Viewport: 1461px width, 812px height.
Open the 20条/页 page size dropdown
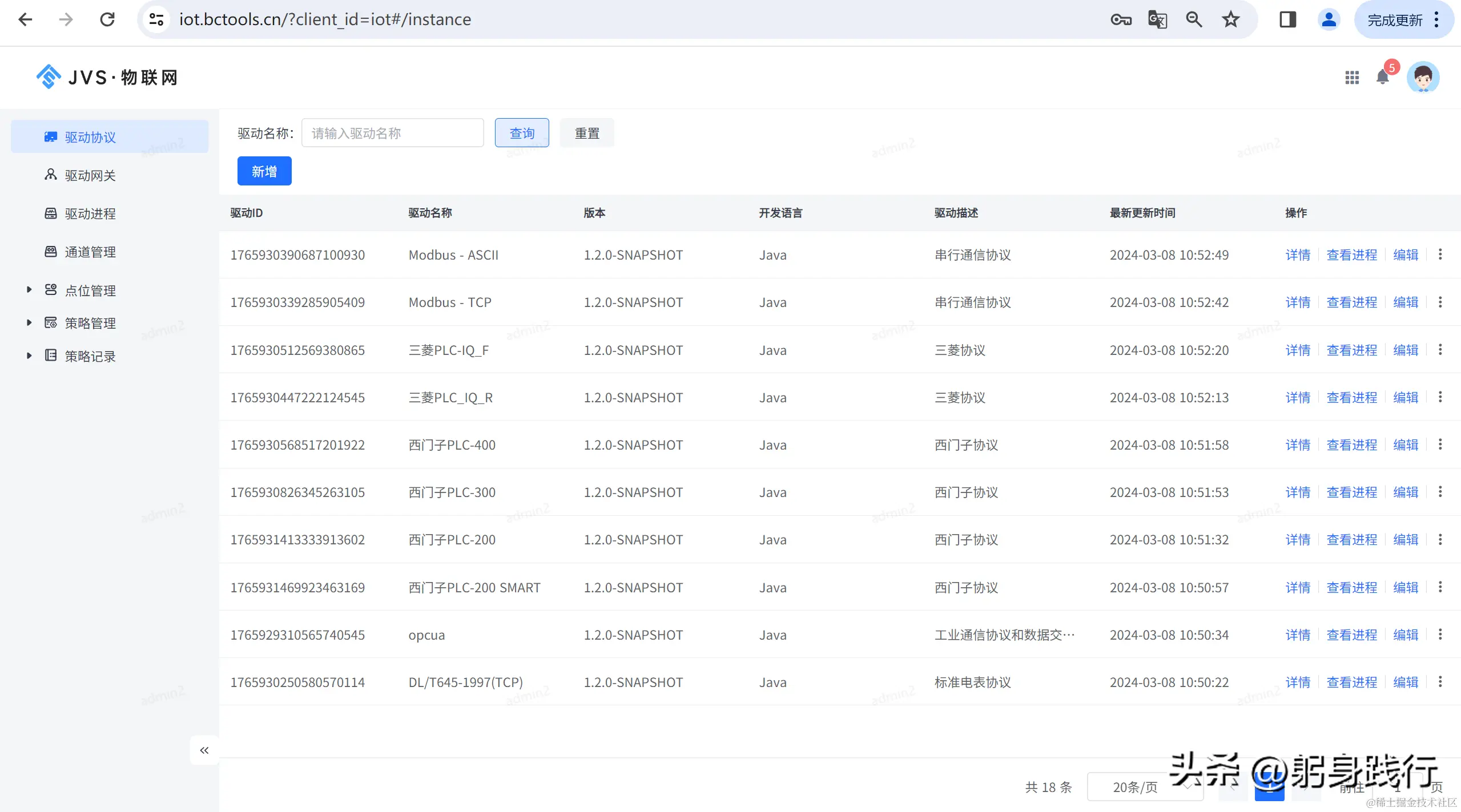1144,787
